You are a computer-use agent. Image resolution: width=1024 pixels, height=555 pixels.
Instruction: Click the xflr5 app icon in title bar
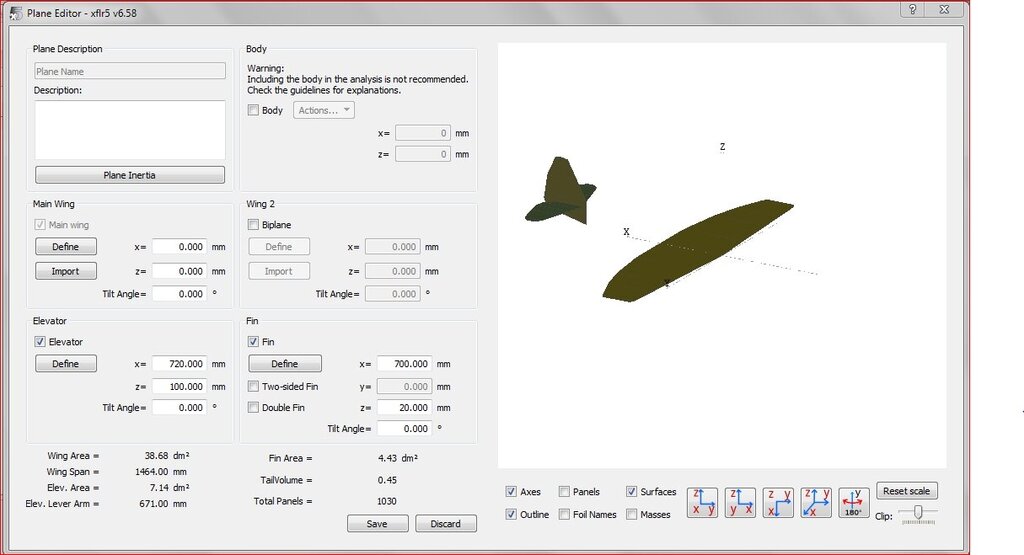pos(16,12)
